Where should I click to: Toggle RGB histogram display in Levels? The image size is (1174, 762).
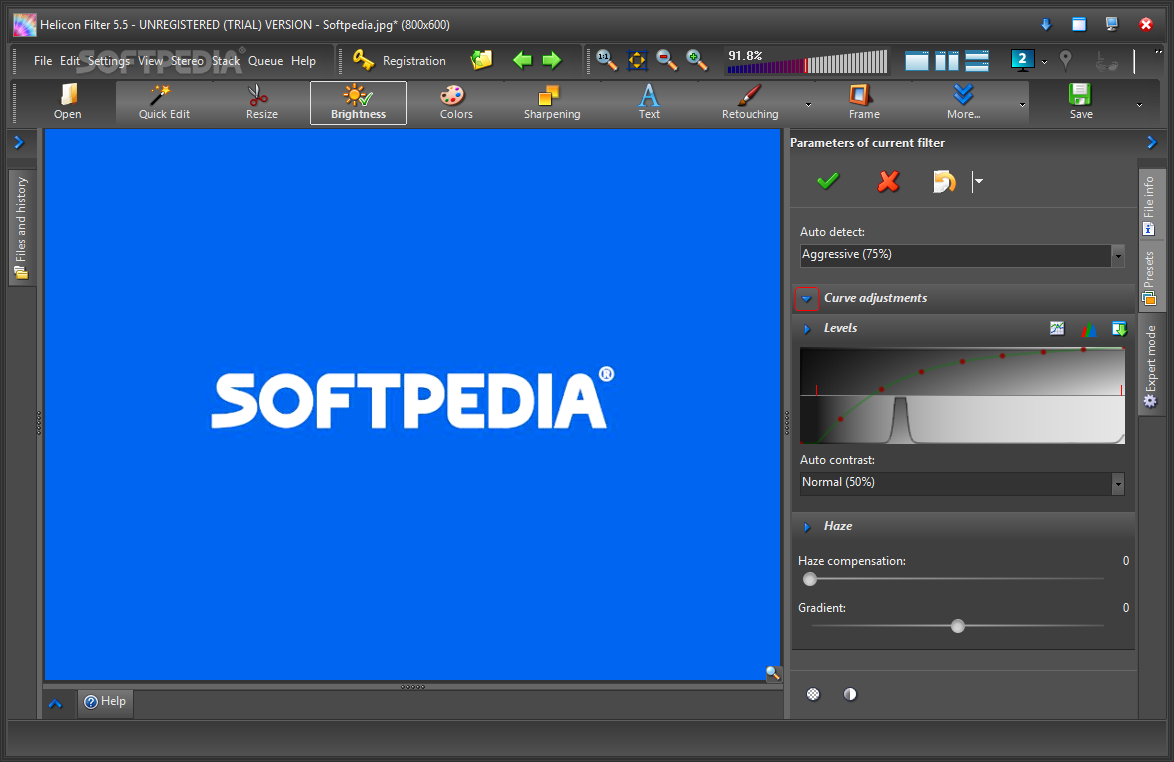pyautogui.click(x=1089, y=328)
